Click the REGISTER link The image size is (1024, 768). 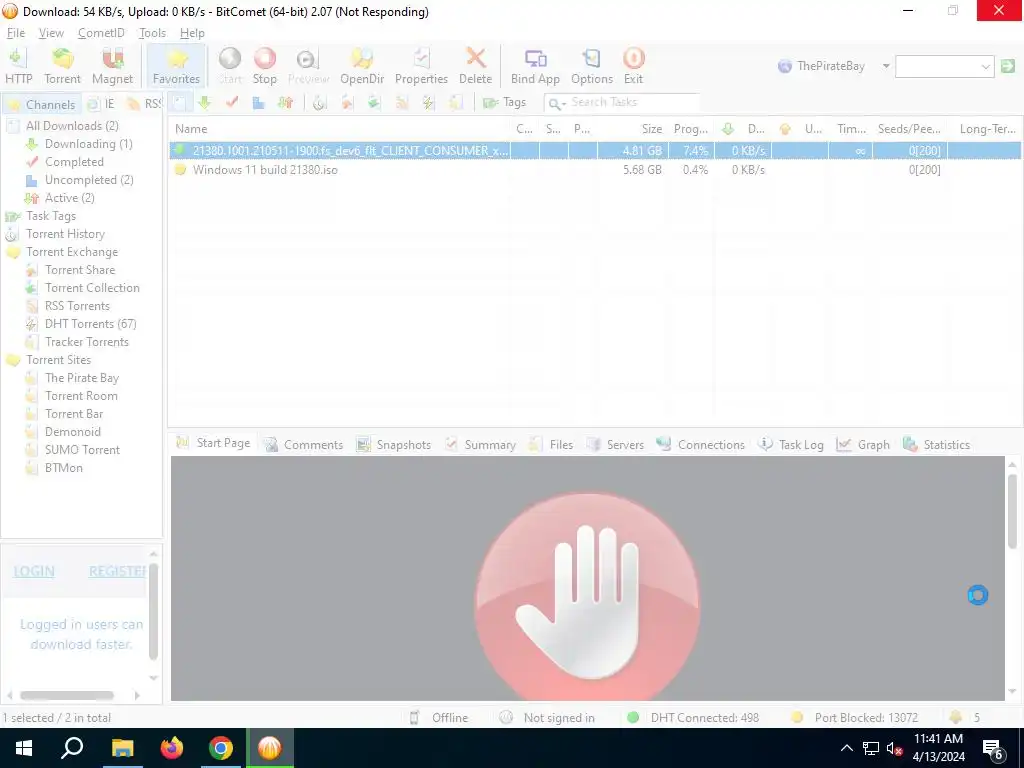[x=118, y=571]
